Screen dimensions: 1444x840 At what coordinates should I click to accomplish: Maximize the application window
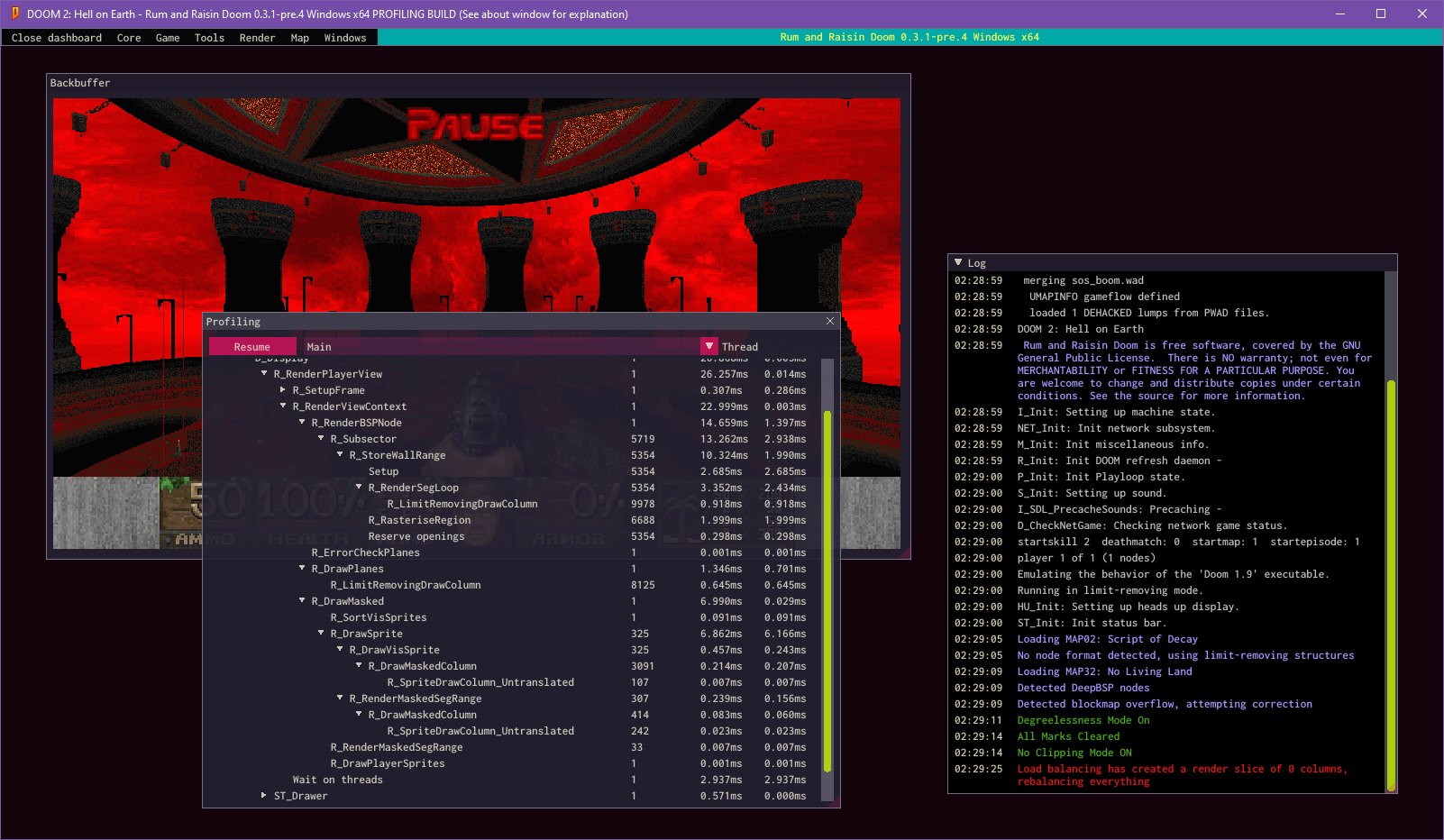[x=1381, y=14]
